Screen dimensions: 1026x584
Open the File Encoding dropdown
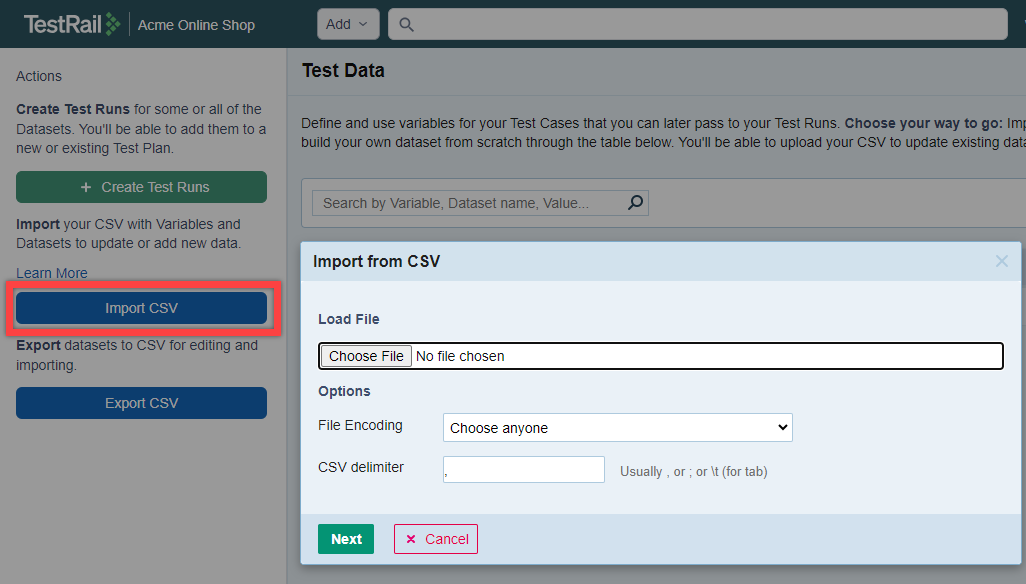[x=617, y=428]
